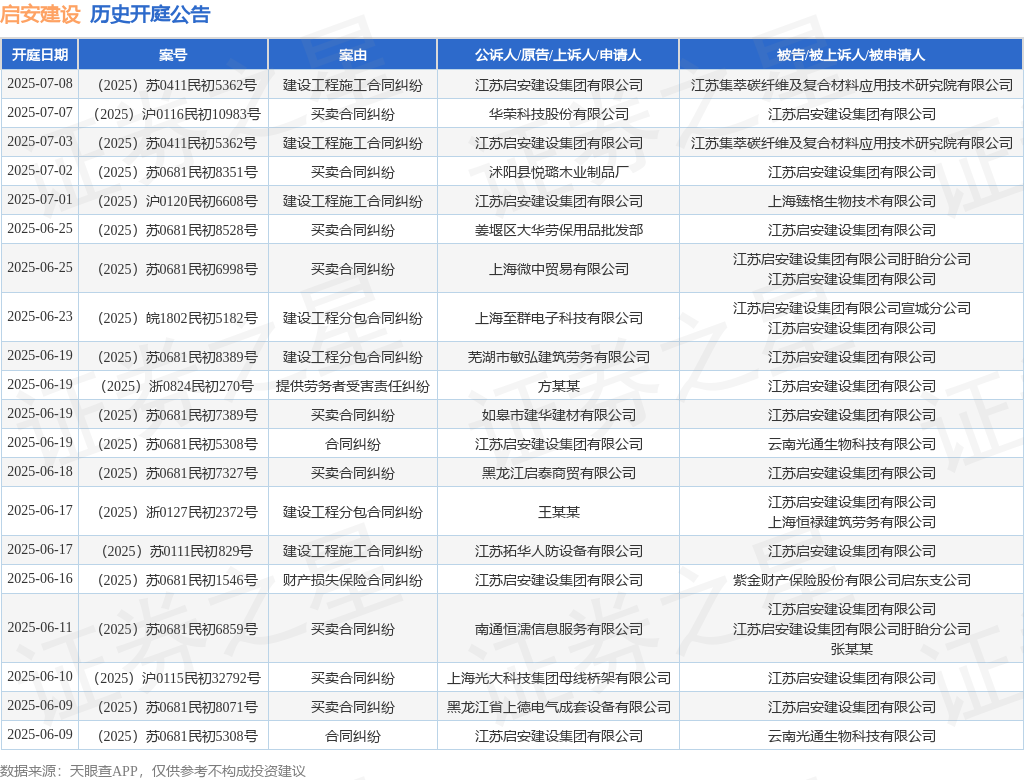Click case number （2025）苏0681民初8389号
Image resolution: width=1024 pixels, height=780 pixels.
point(173,357)
